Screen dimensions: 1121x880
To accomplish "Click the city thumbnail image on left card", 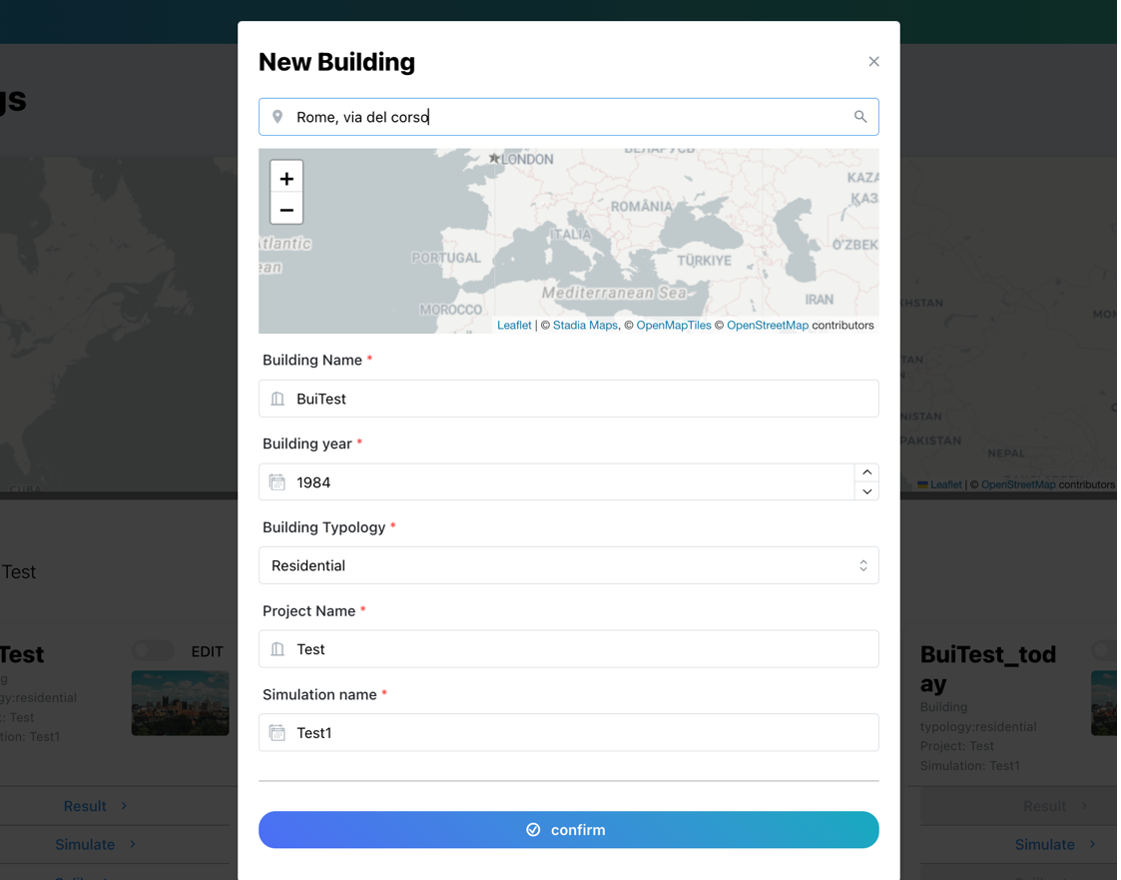I will coord(180,703).
